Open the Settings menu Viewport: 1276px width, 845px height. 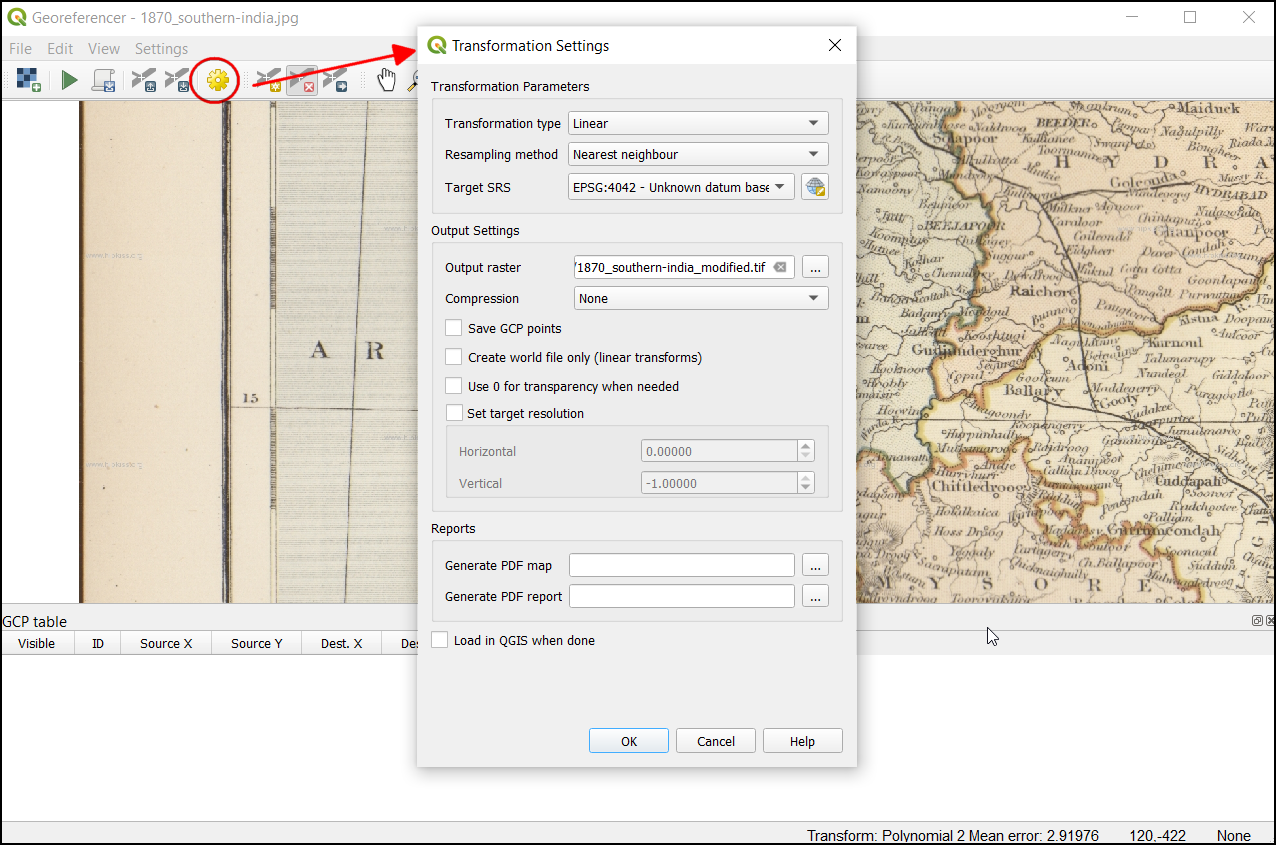point(161,48)
